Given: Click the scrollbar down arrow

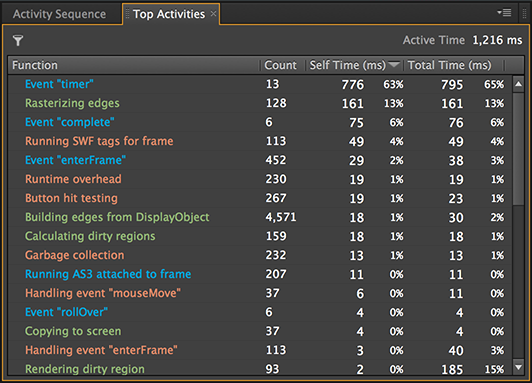Looking at the screenshot, I should pyautogui.click(x=518, y=367).
